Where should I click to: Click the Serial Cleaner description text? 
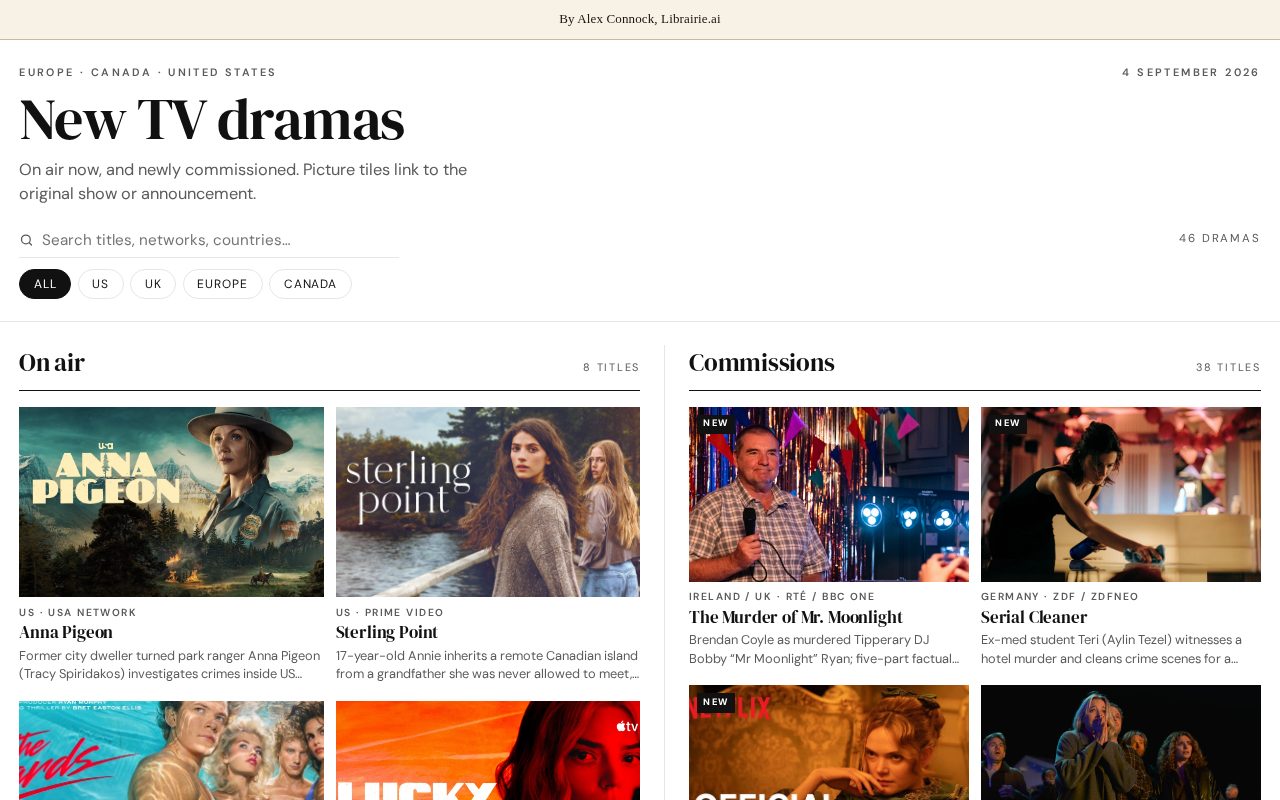point(1112,649)
